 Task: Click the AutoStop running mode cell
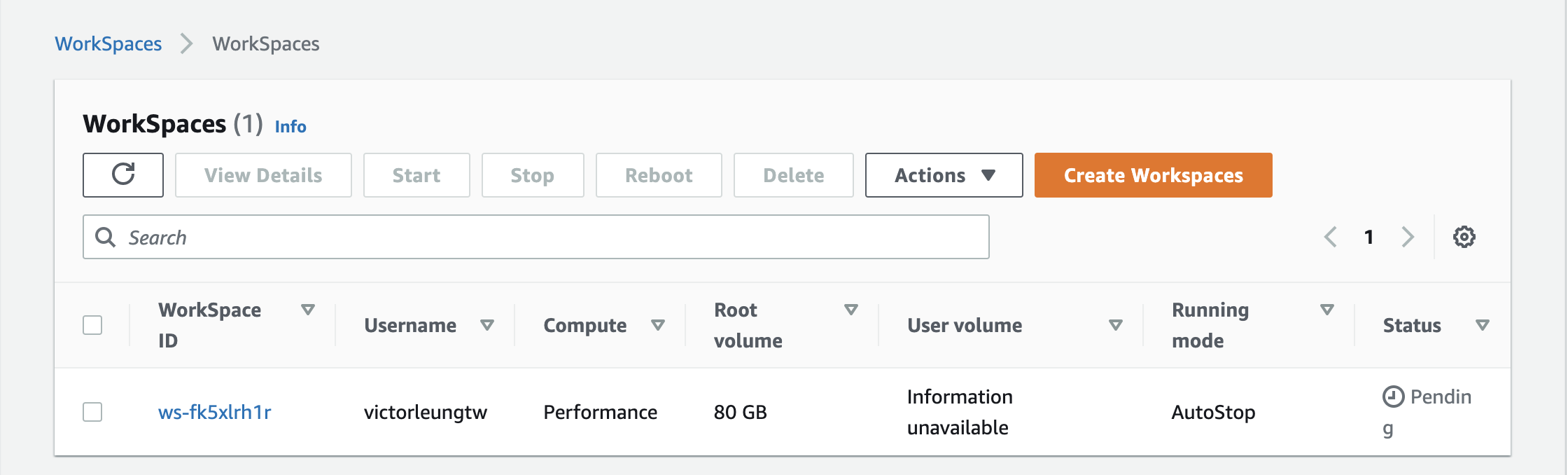[x=1214, y=412]
